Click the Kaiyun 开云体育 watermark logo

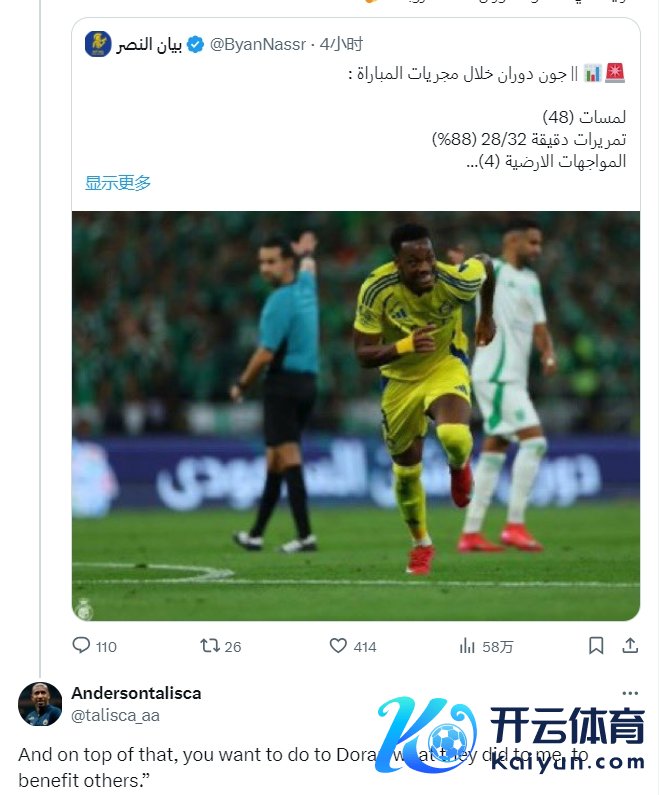(512, 733)
